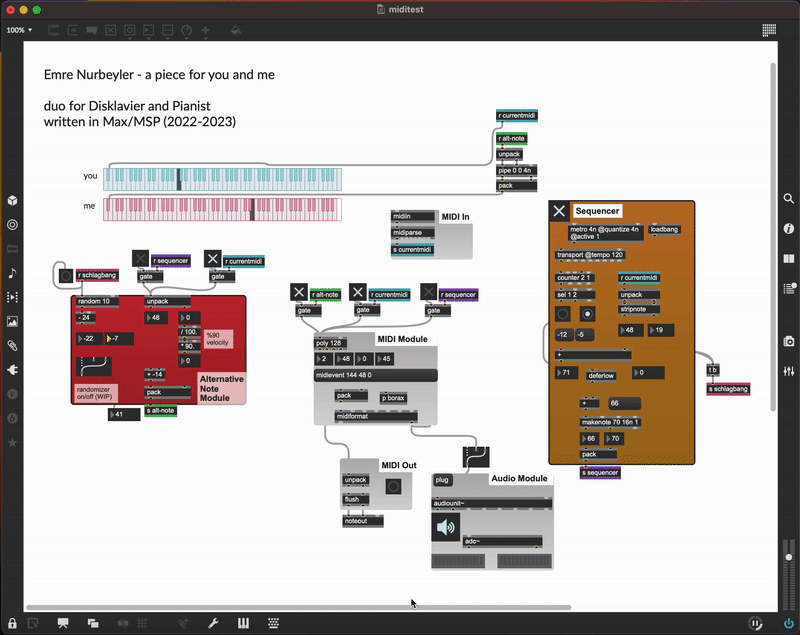The width and height of the screenshot is (800, 635).
Task: Click the bang button beside r schlagbang
Action: [x=66, y=276]
